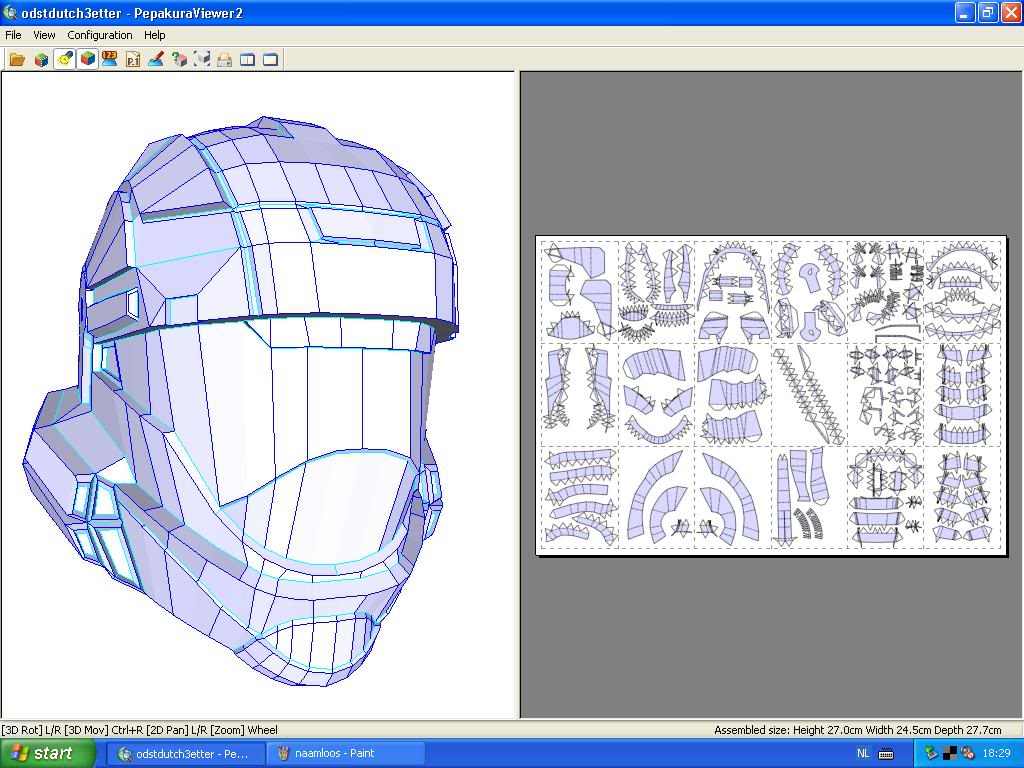Screen dimensions: 1024x768
Task: Click the 18:29 system clock
Action: [997, 754]
